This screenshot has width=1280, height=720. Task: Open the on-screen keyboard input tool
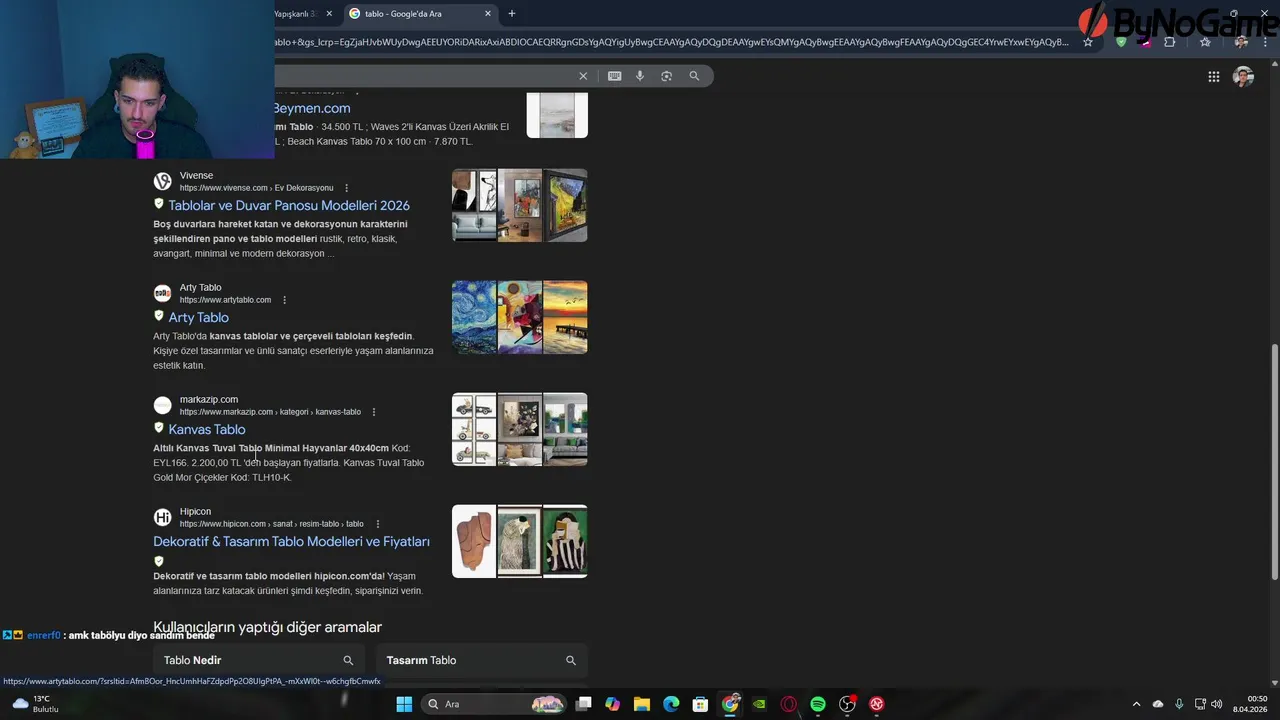point(614,76)
